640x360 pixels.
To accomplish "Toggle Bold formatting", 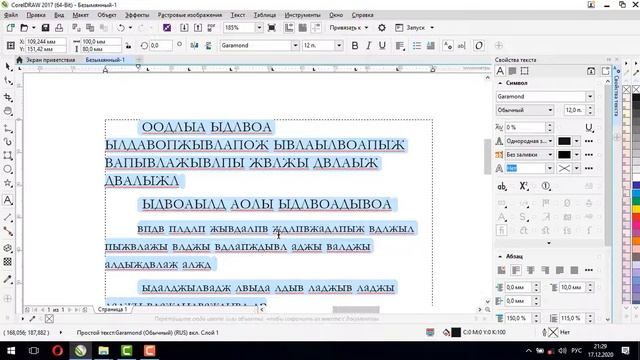I will click(x=355, y=46).
